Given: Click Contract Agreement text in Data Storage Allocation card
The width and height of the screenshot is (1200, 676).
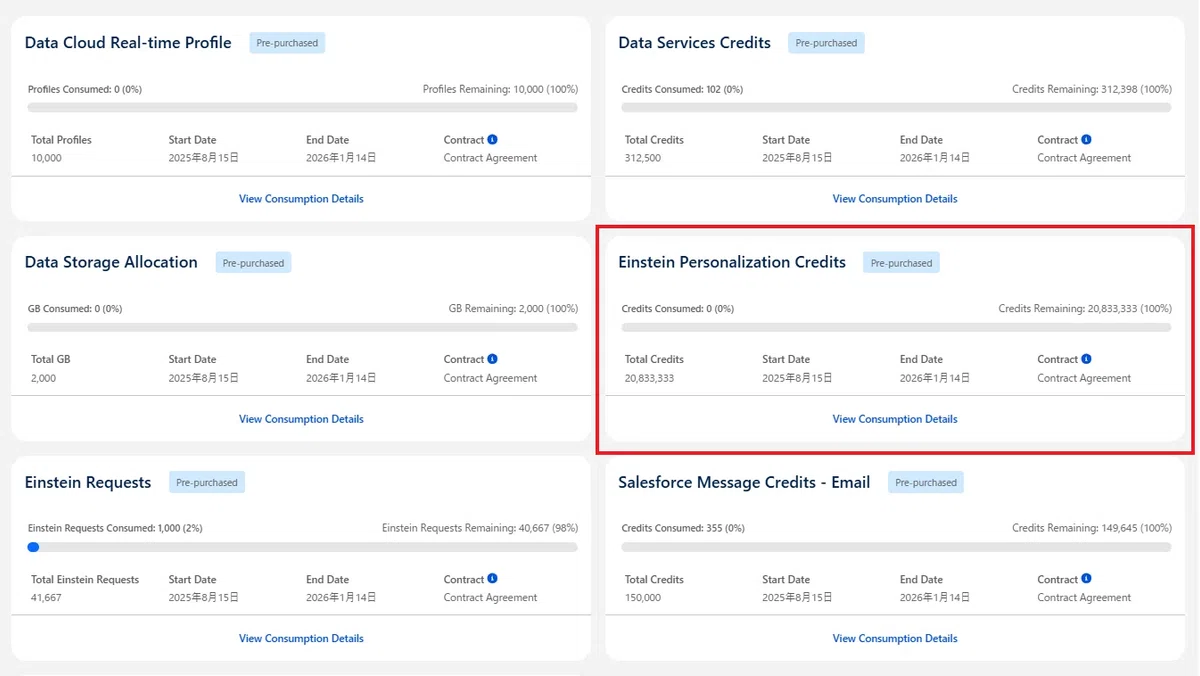Looking at the screenshot, I should click(491, 378).
